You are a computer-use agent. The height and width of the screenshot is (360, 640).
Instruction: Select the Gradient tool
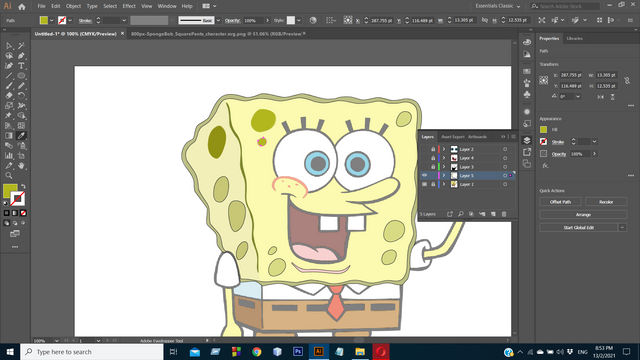click(x=9, y=136)
